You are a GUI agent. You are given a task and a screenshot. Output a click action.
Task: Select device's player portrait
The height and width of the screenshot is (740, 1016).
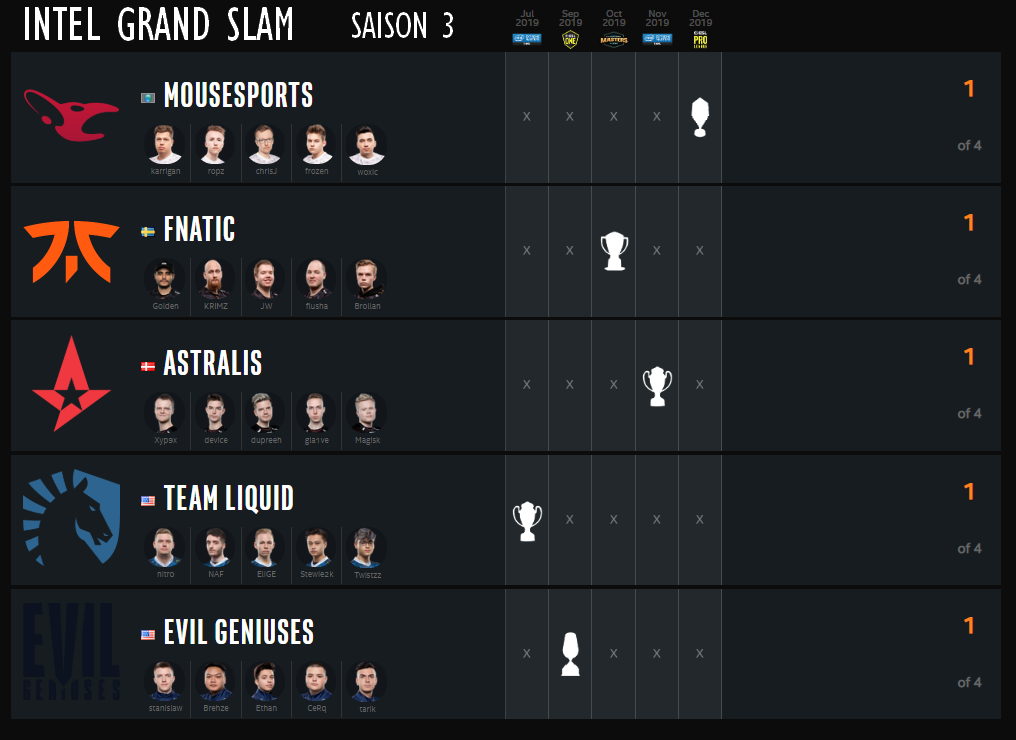click(216, 412)
